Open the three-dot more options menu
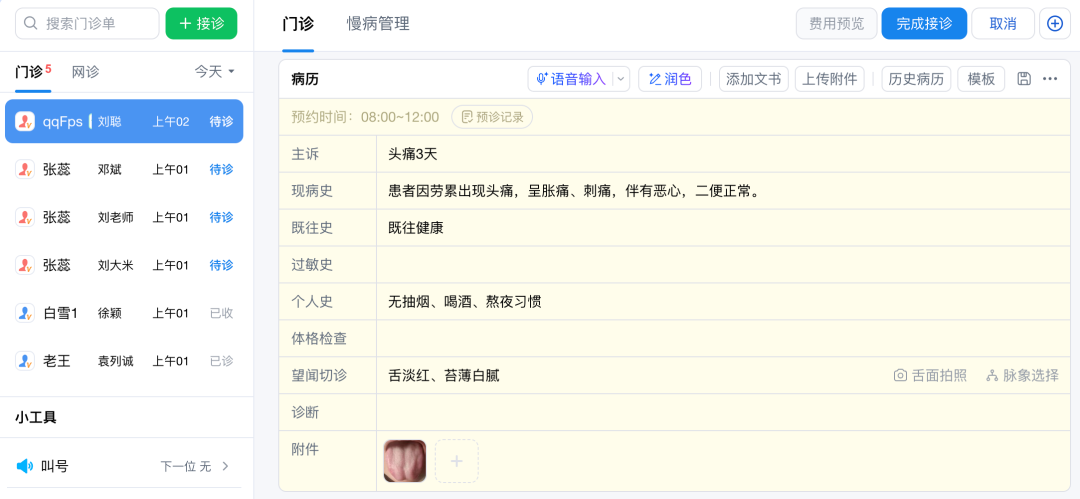Screen dimensions: 1080x499 pos(1049,79)
